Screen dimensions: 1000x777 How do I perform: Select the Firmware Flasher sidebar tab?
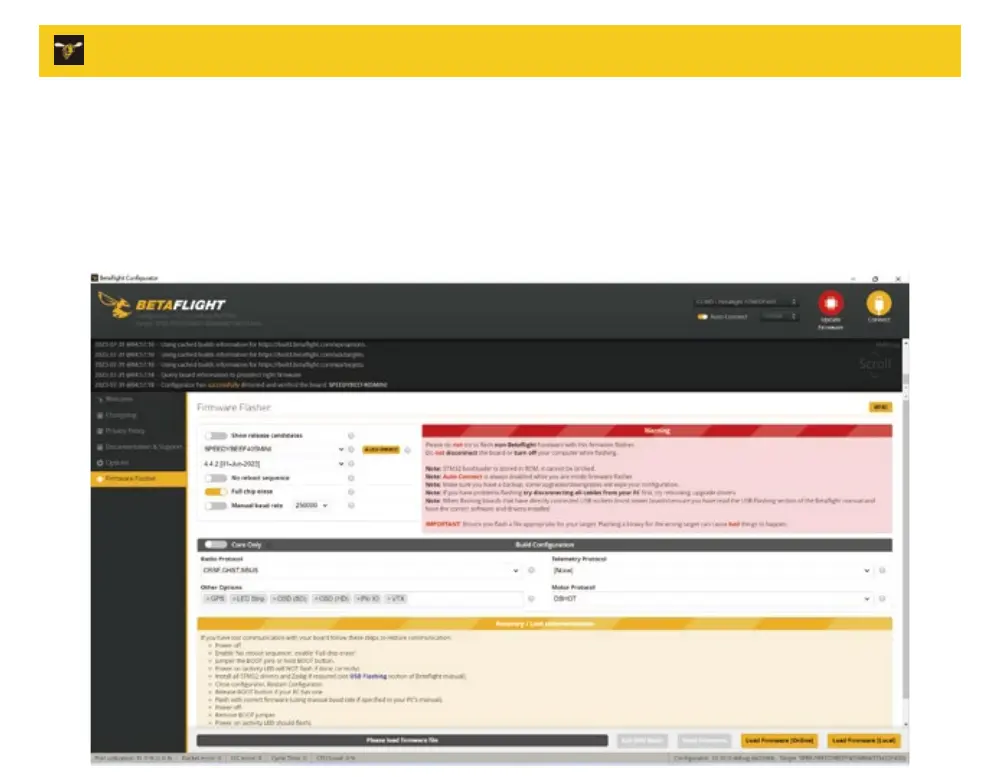pyautogui.click(x=138, y=478)
